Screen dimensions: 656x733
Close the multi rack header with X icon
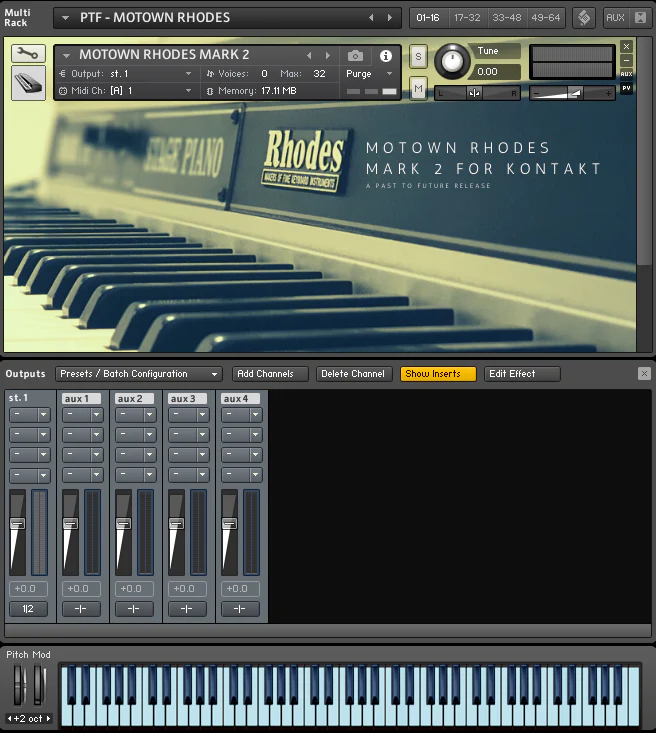point(641,18)
